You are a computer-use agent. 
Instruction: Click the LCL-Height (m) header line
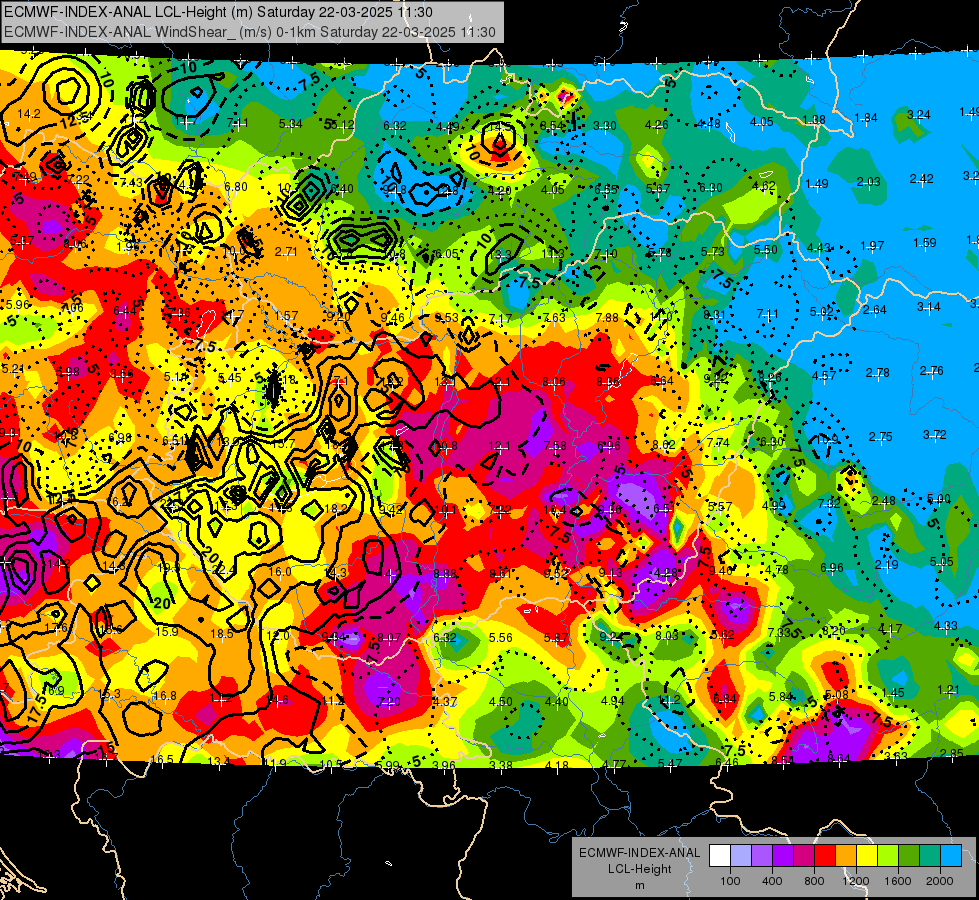218,12
